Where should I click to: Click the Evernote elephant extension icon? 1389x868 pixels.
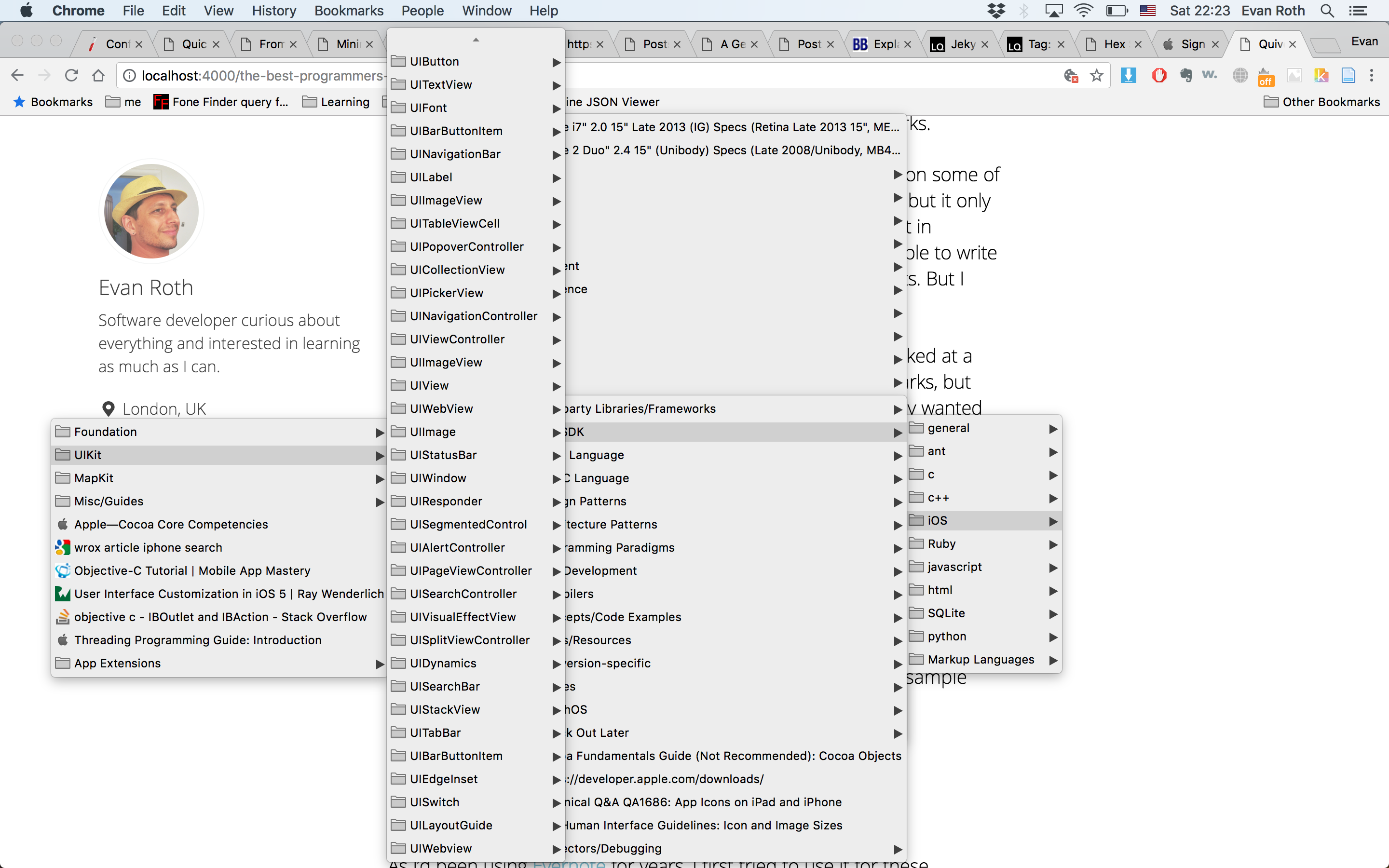tap(1186, 75)
